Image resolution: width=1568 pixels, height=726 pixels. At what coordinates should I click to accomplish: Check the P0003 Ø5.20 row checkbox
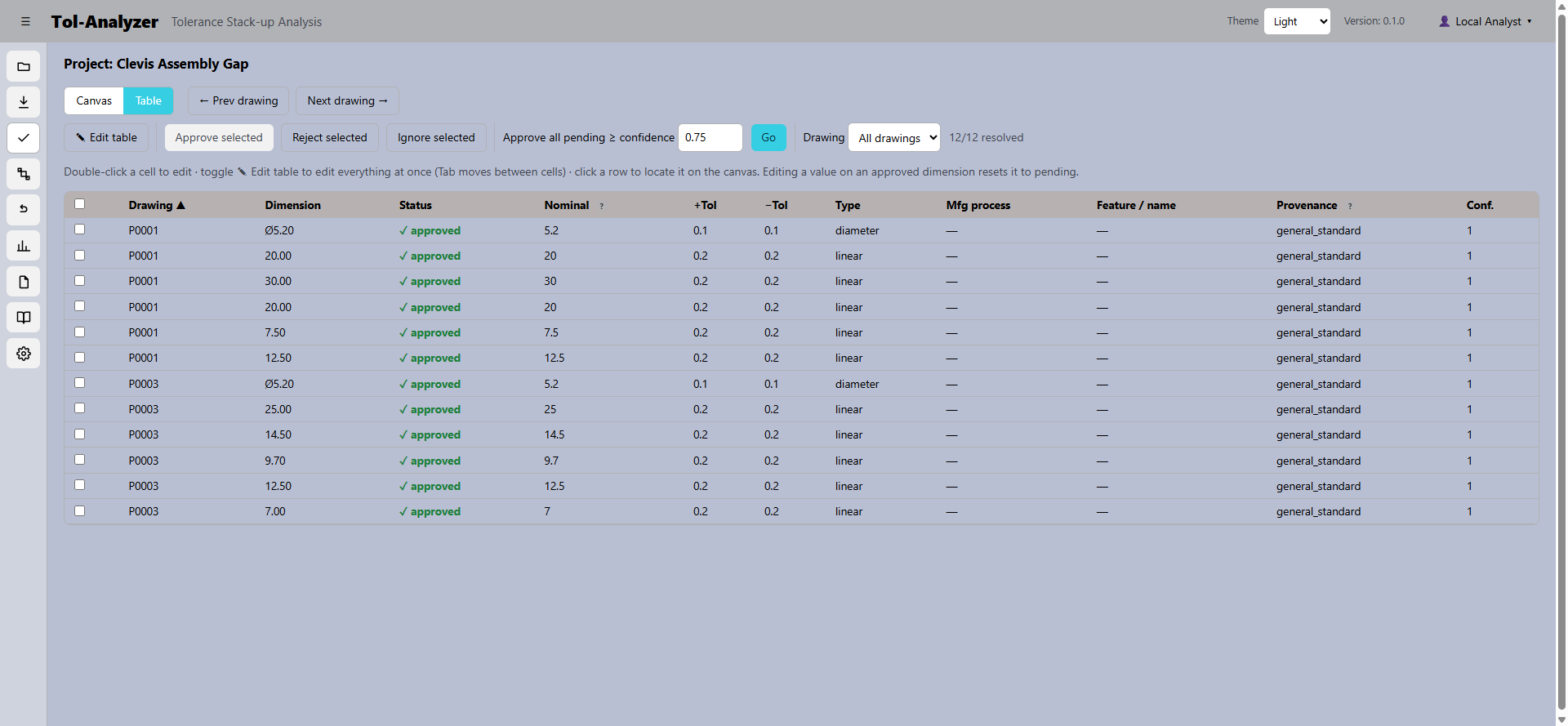coord(80,383)
